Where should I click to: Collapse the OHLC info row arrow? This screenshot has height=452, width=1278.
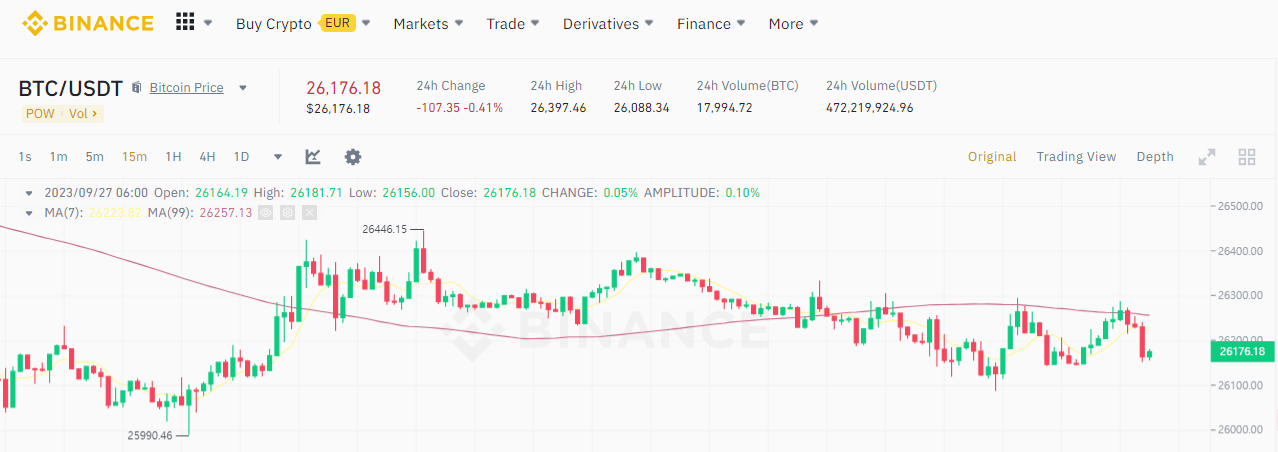coord(31,192)
